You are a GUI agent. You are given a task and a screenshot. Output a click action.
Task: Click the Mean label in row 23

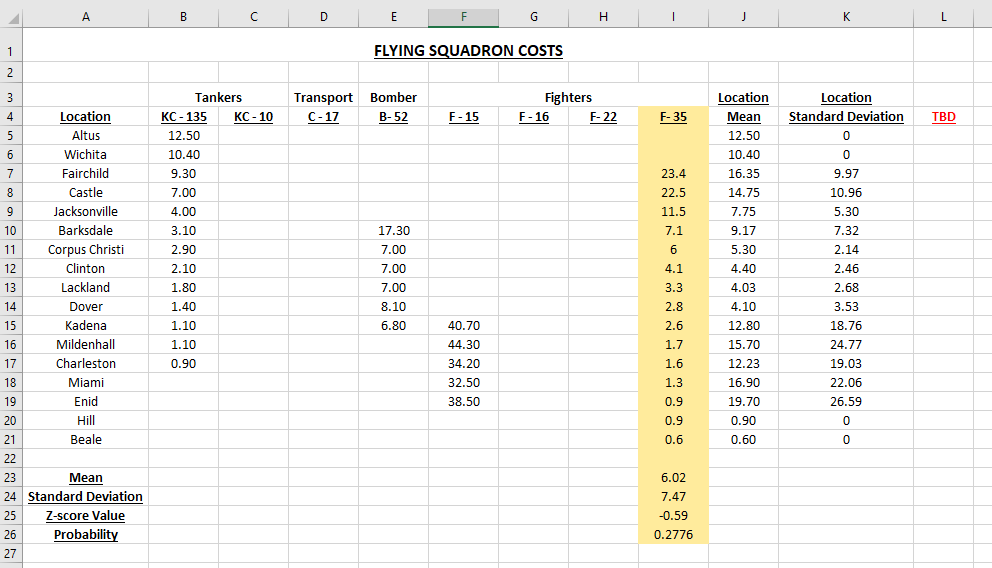(86, 478)
